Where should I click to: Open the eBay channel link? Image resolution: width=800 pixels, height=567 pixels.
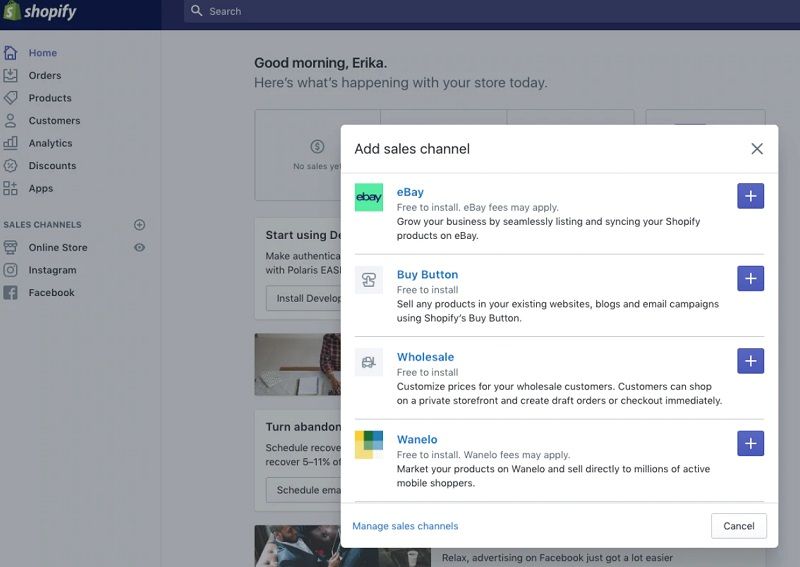point(410,192)
